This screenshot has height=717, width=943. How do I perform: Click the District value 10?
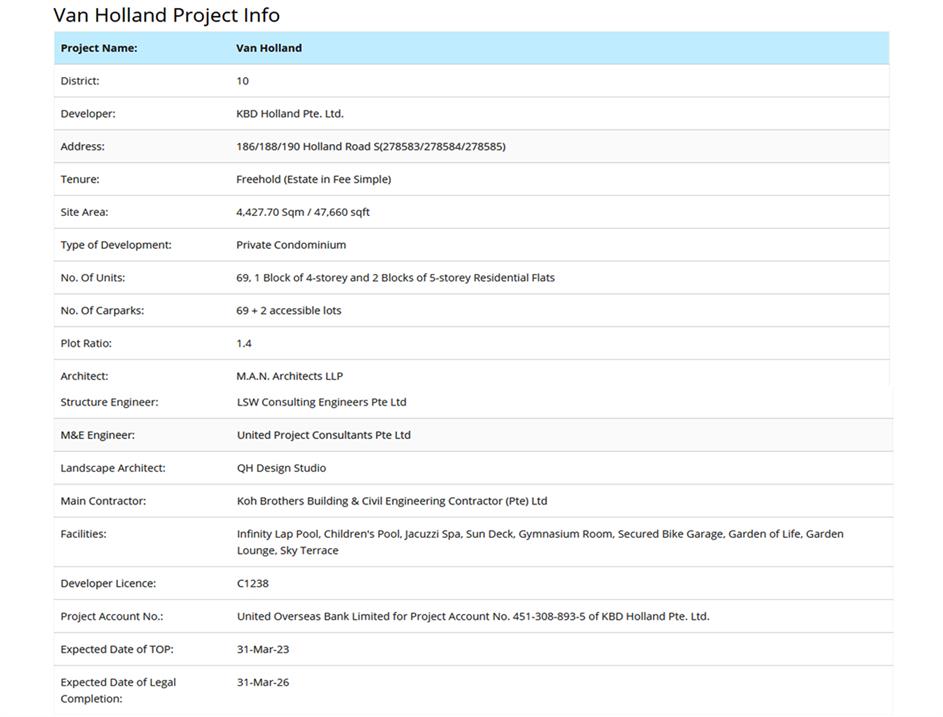point(243,81)
